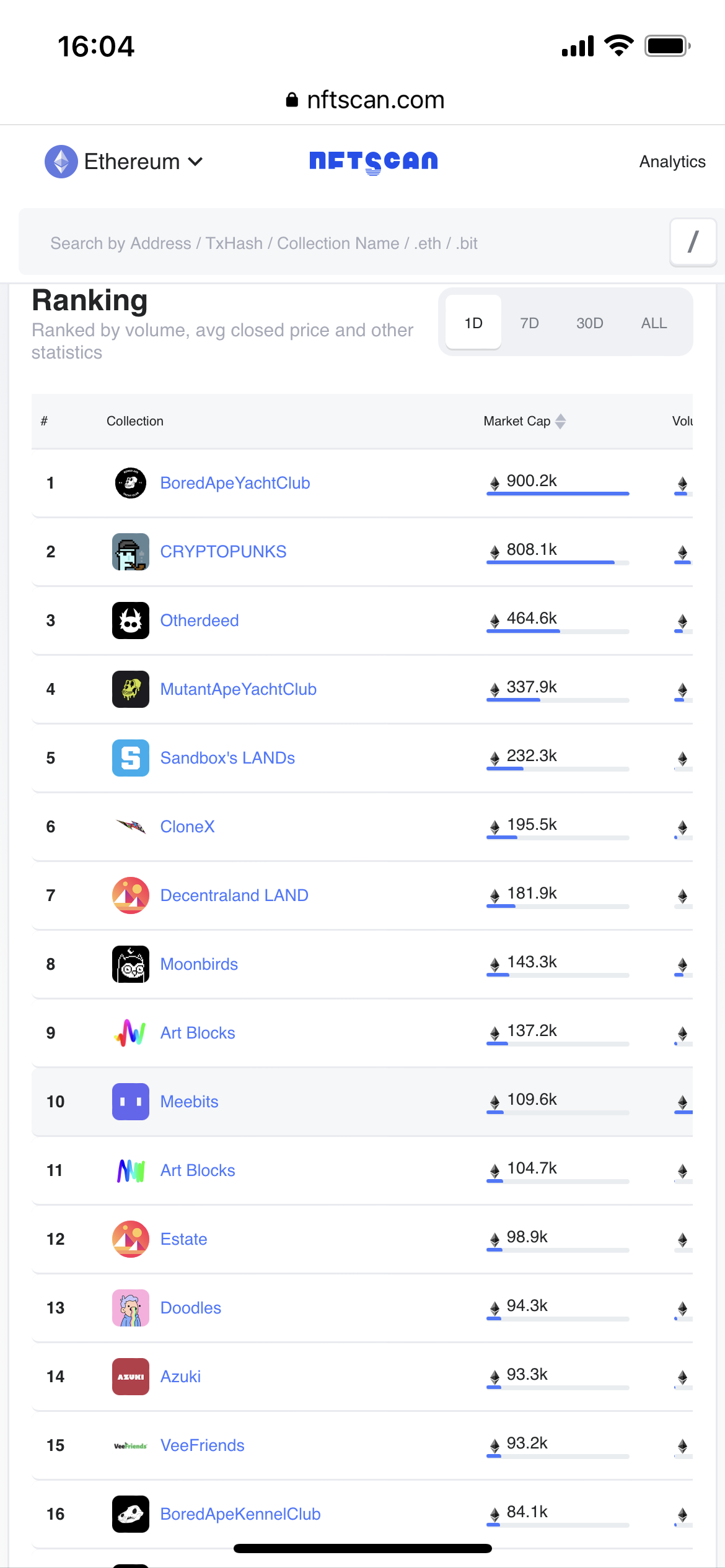Click the Sandbox's LANDs logo icon
This screenshot has height=1568, width=725.
coord(130,758)
